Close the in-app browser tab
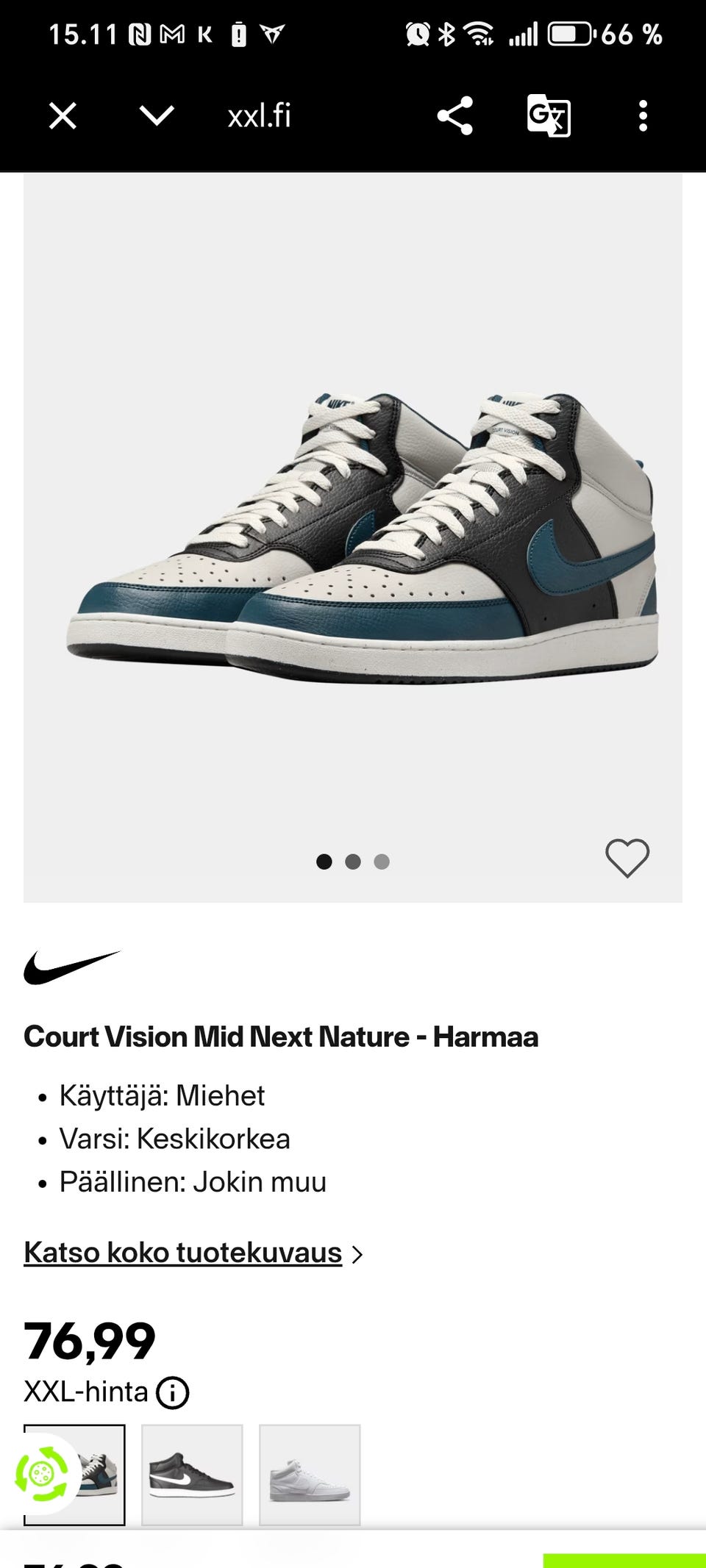Image resolution: width=706 pixels, height=1568 pixels. click(x=63, y=115)
